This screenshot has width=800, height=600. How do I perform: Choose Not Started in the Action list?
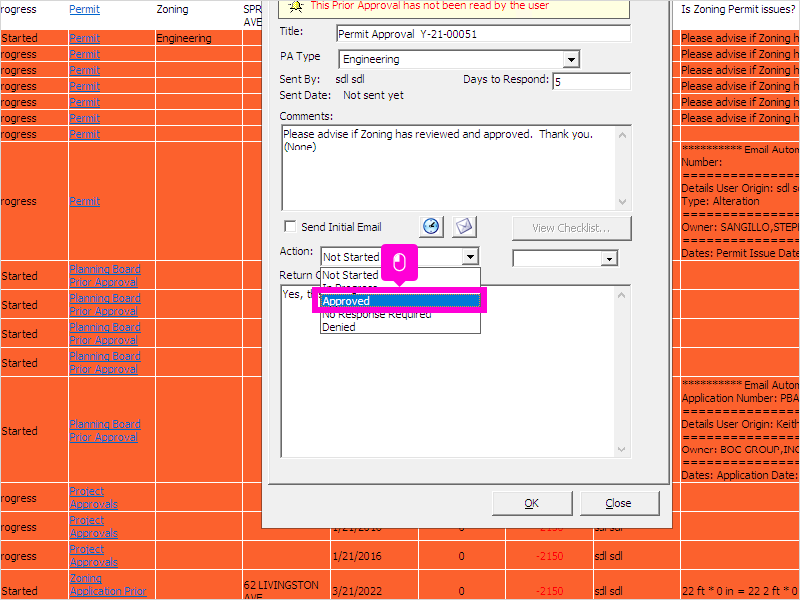[401, 275]
